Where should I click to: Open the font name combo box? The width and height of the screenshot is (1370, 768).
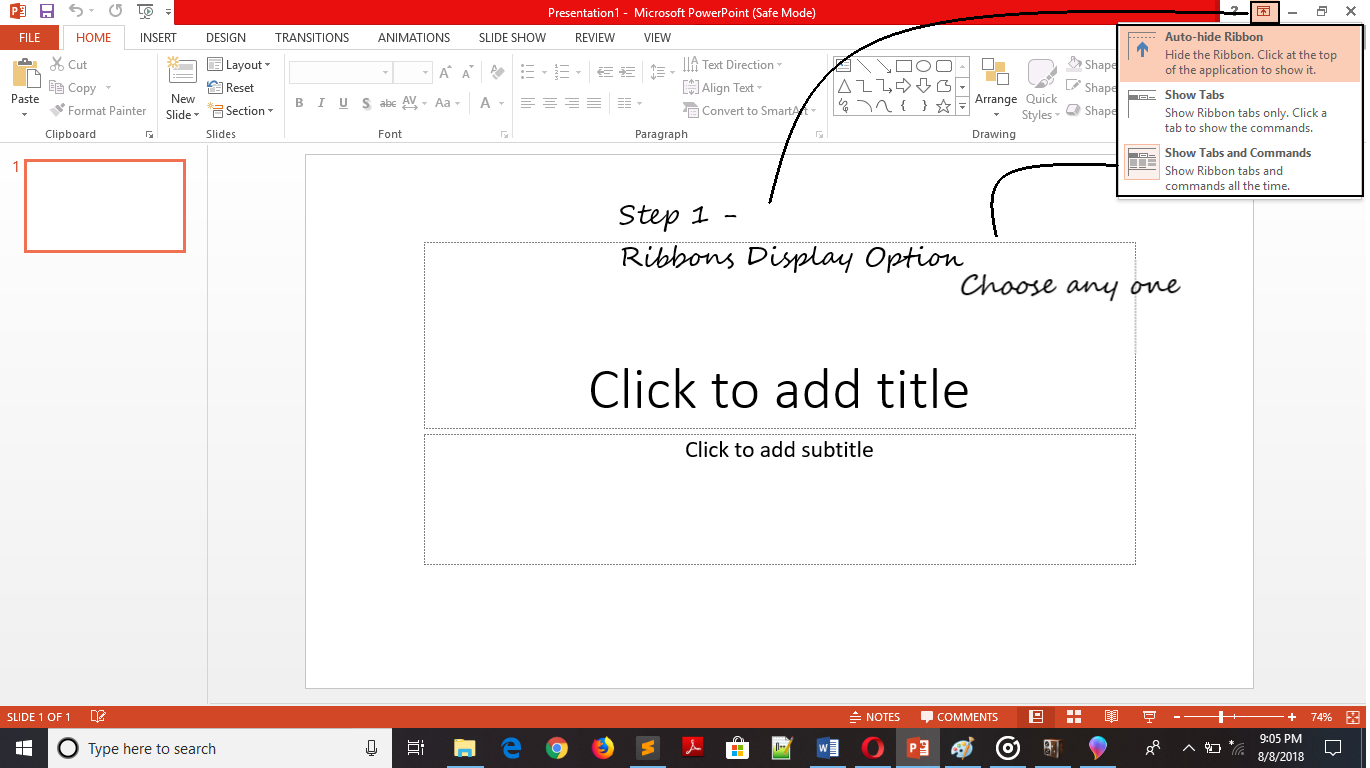pos(340,73)
